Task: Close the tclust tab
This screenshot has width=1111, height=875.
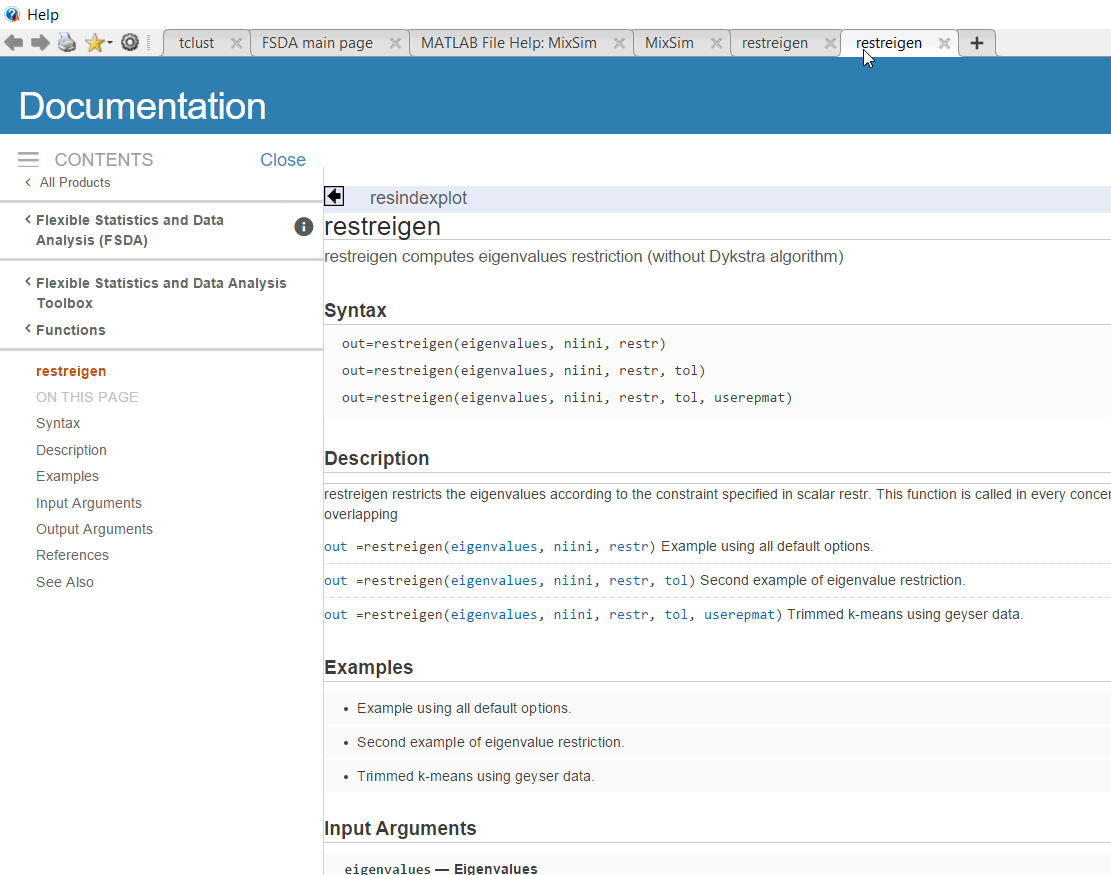Action: tap(238, 43)
